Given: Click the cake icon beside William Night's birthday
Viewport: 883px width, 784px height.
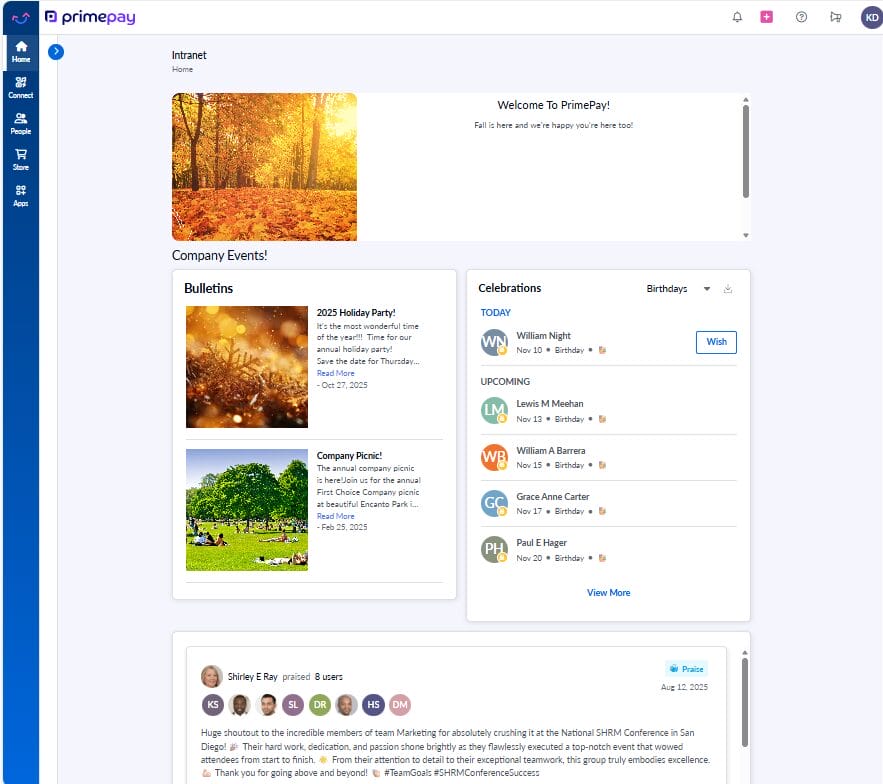Looking at the screenshot, I should [x=603, y=350].
